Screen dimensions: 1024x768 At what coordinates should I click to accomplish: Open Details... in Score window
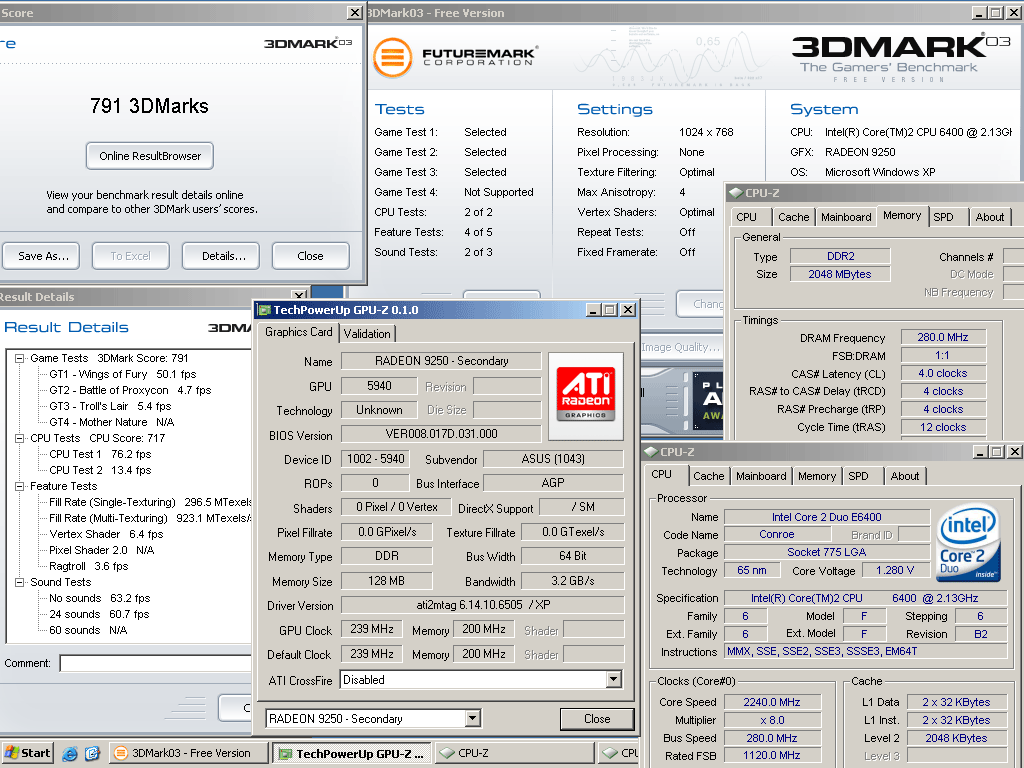pos(221,256)
